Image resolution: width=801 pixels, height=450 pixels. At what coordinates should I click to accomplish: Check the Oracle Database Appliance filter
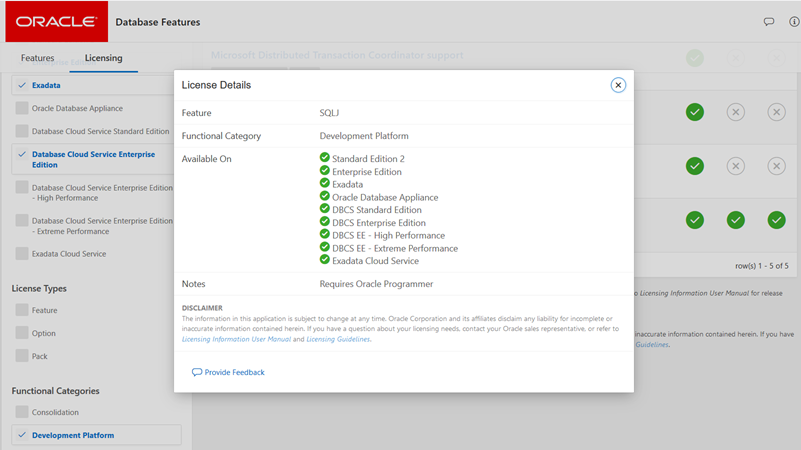pyautogui.click(x=22, y=108)
